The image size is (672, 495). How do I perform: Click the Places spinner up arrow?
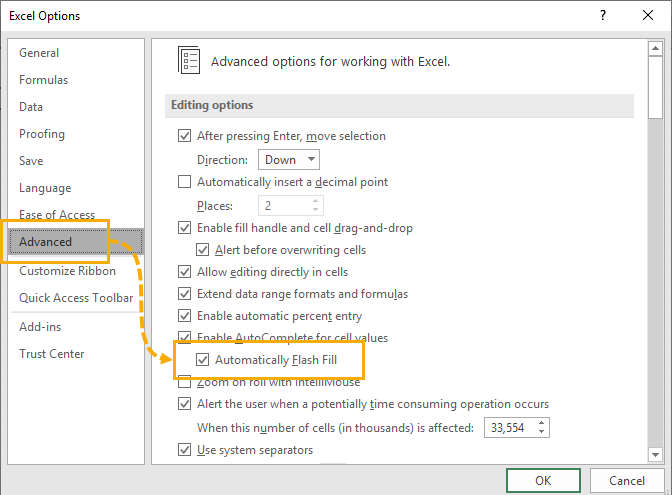tap(316, 200)
